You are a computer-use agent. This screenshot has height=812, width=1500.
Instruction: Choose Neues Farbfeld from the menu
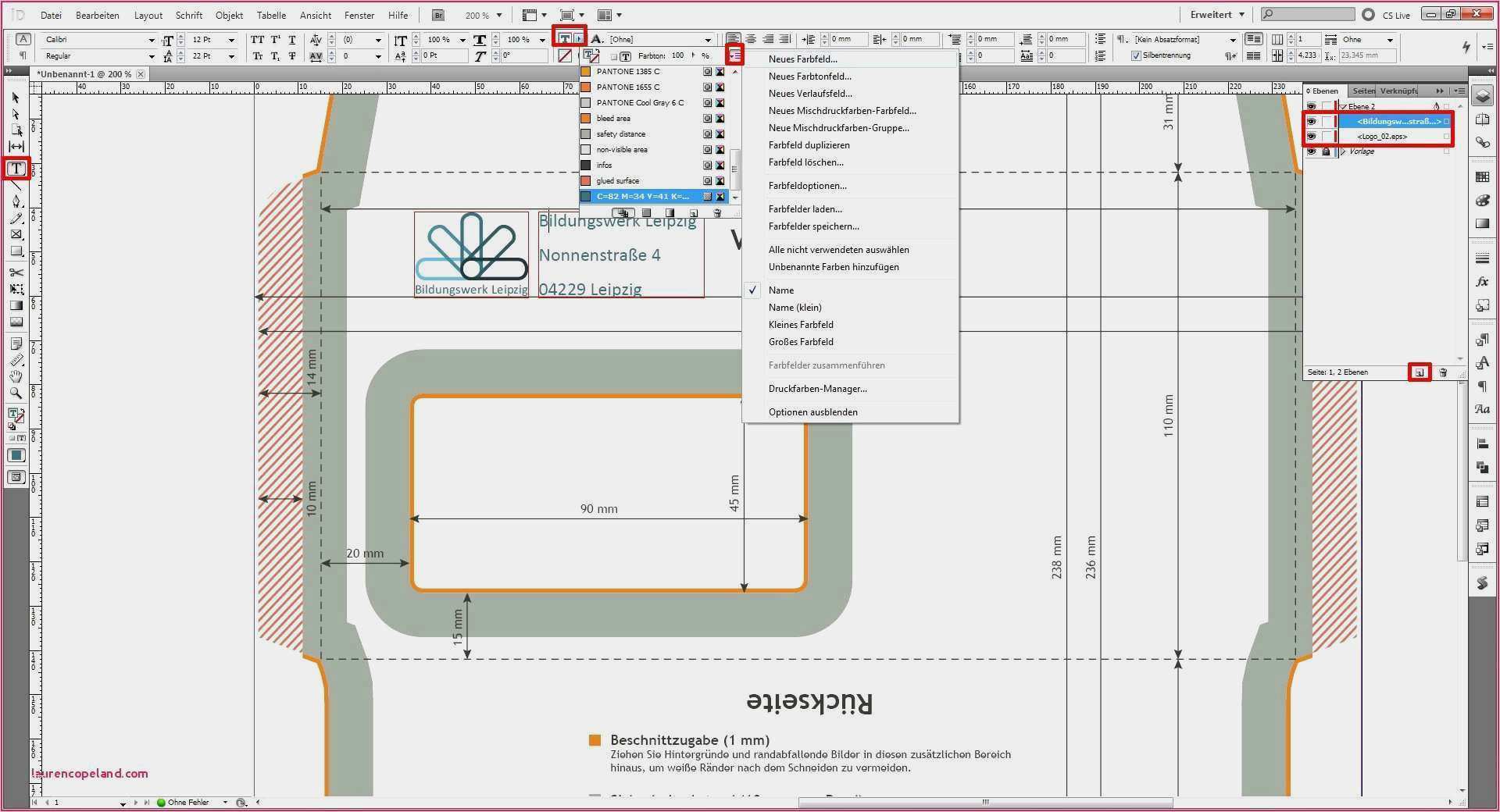coord(802,59)
